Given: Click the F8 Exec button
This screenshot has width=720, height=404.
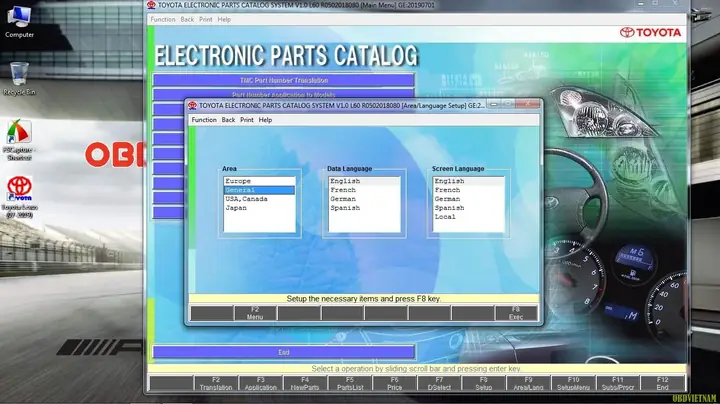Looking at the screenshot, I should [x=516, y=313].
